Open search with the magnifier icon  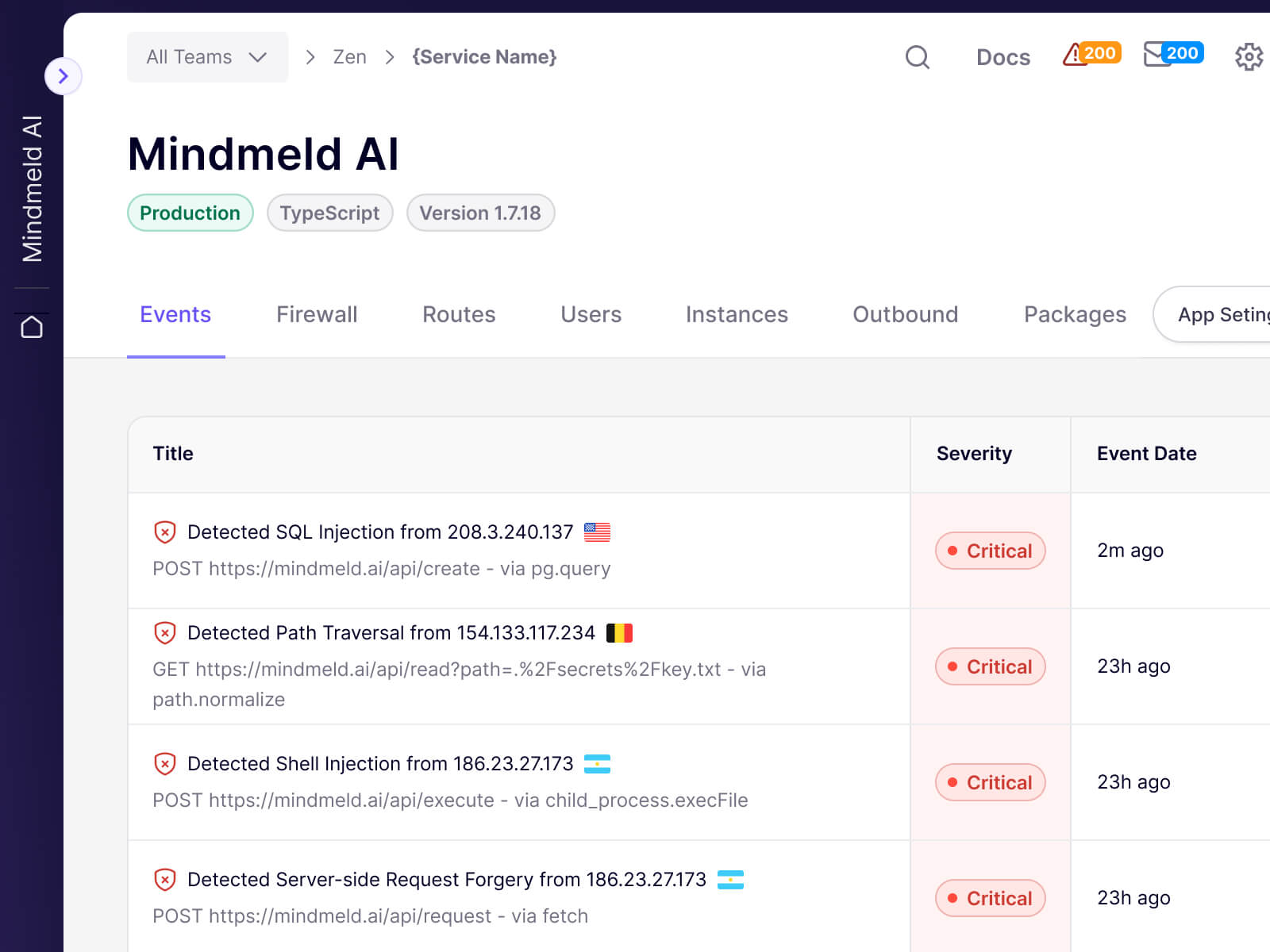pyautogui.click(x=918, y=57)
